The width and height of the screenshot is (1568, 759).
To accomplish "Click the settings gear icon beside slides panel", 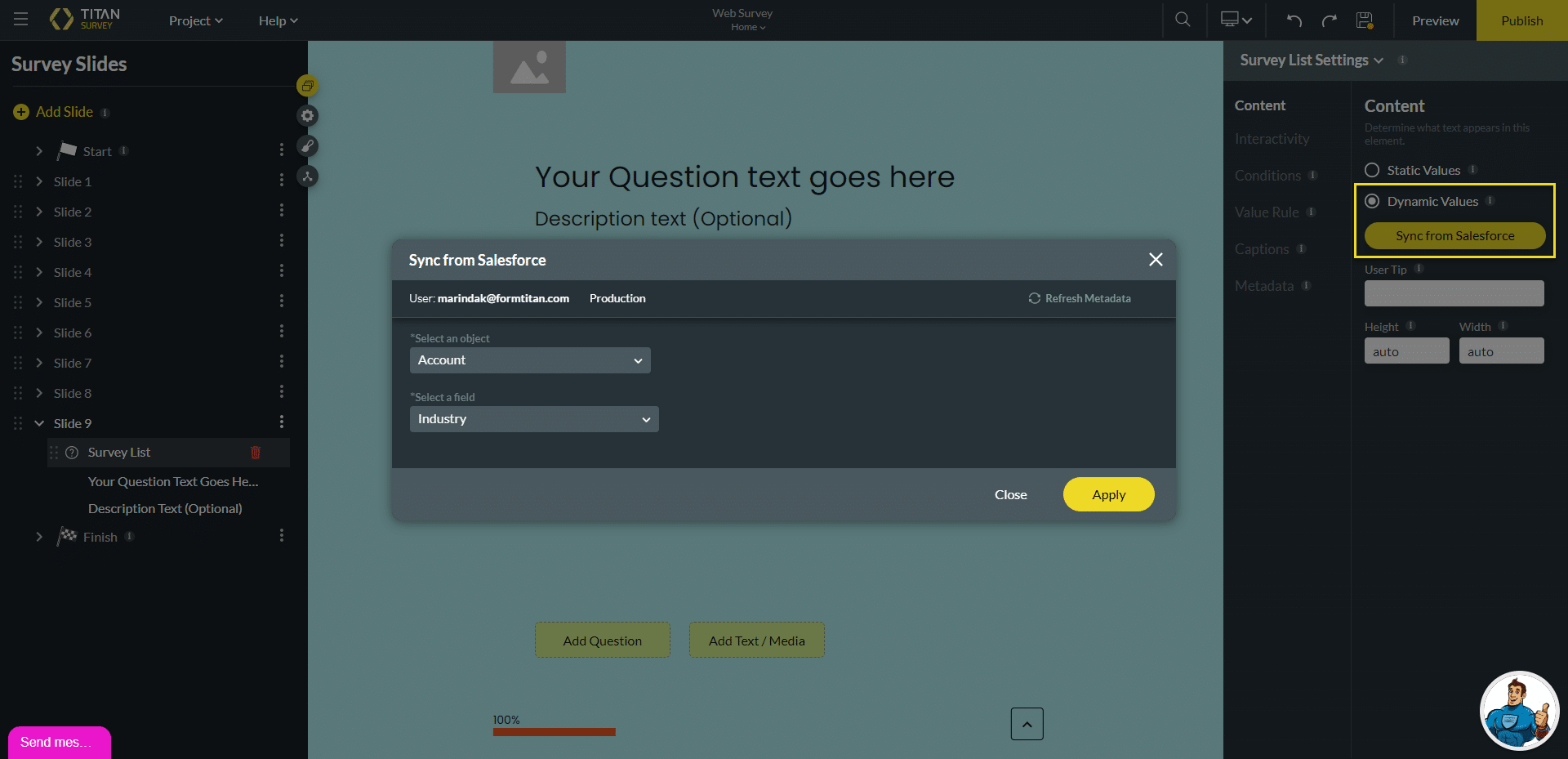I will [x=307, y=116].
